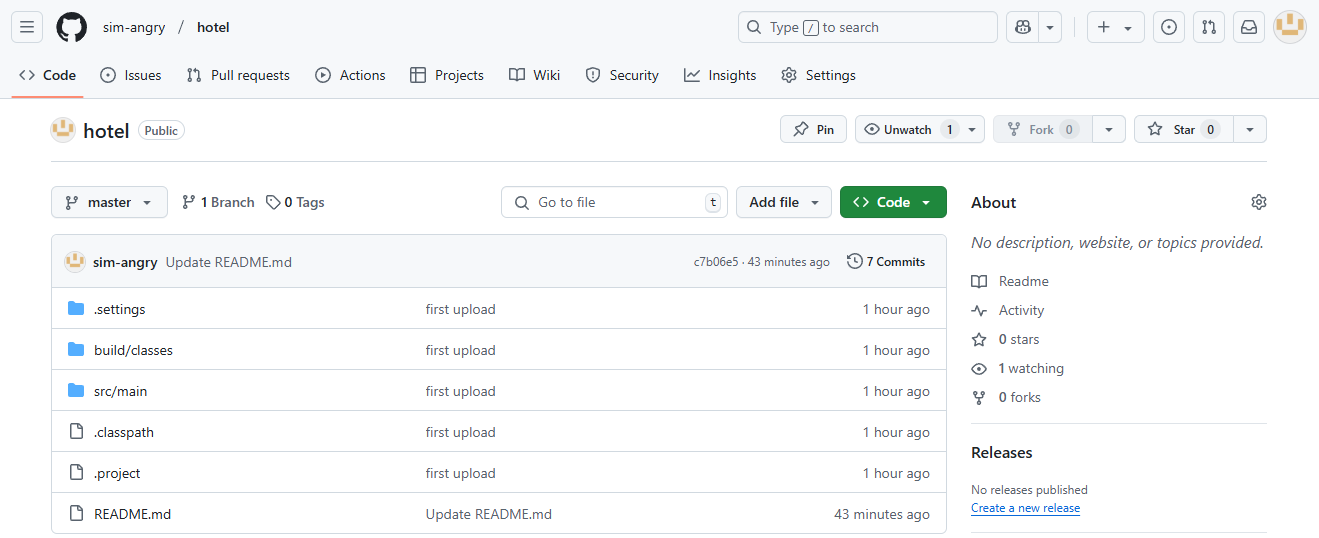
Task: Open commit hash c7b06e5
Action: (x=716, y=262)
